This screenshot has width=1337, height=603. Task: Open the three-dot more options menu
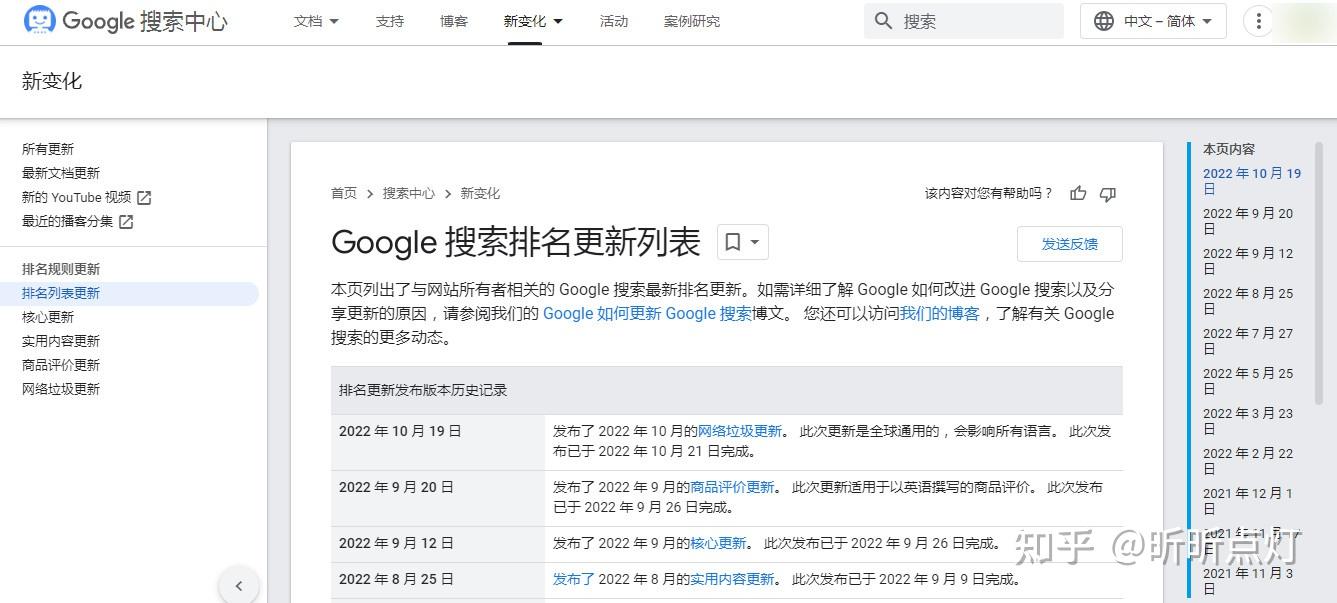tap(1258, 21)
